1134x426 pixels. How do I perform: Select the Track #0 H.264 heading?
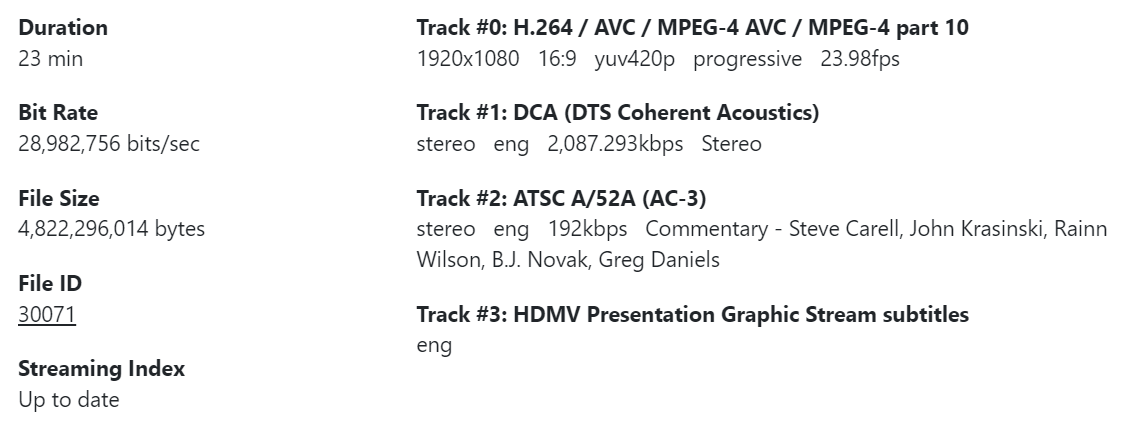pyautogui.click(x=692, y=28)
